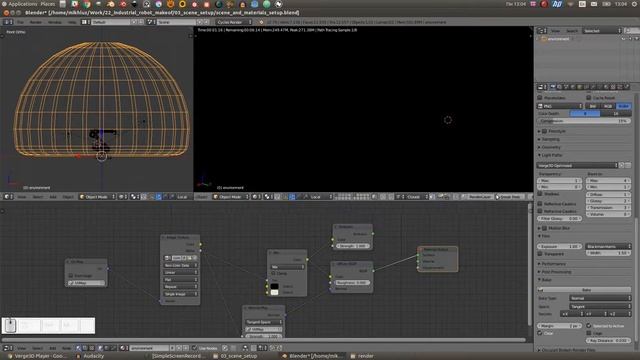640x360 pixels.
Task: Enable the Film Transparent checkbox
Action: click(540, 254)
